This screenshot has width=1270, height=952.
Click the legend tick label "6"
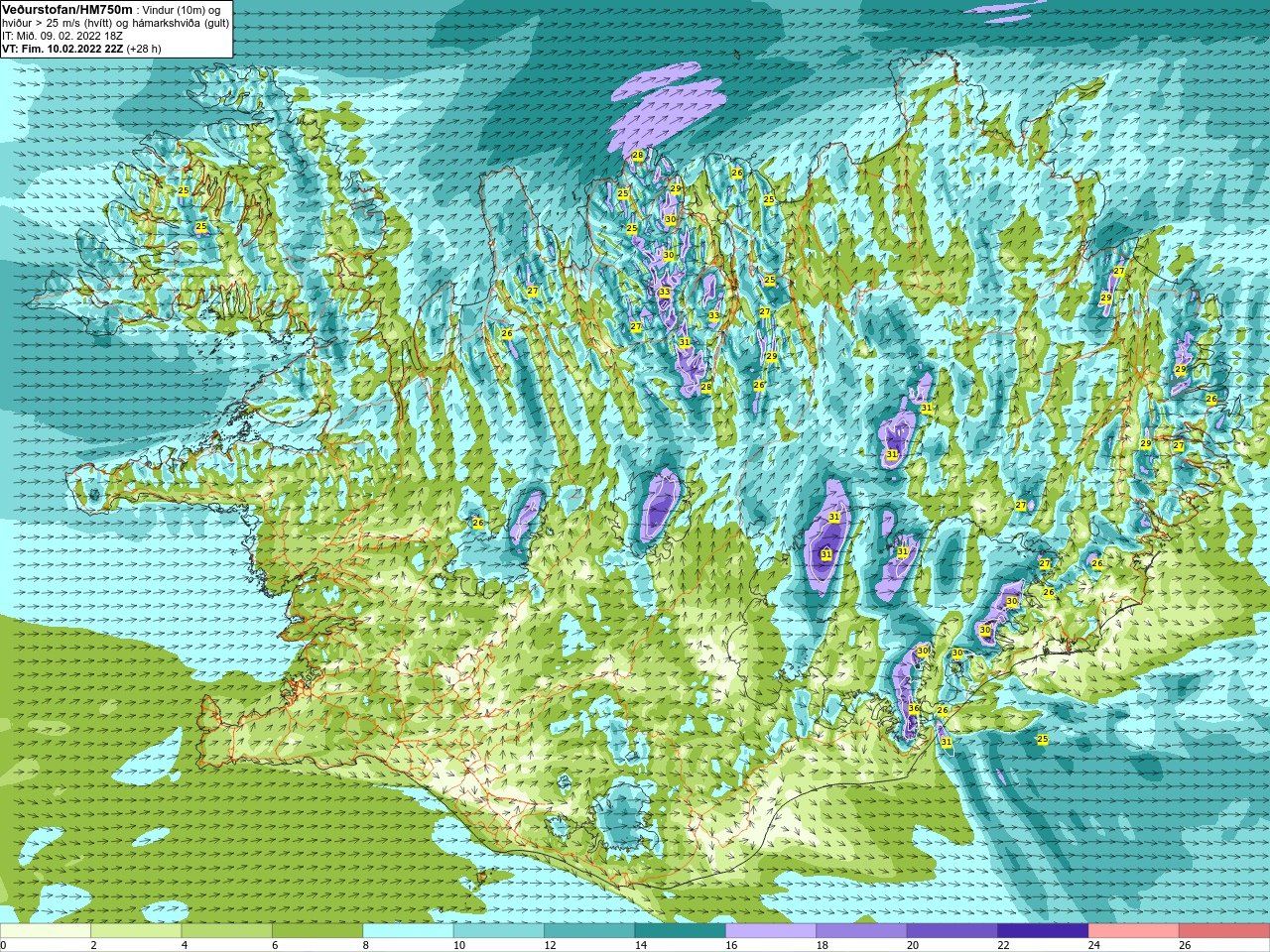tap(275, 945)
